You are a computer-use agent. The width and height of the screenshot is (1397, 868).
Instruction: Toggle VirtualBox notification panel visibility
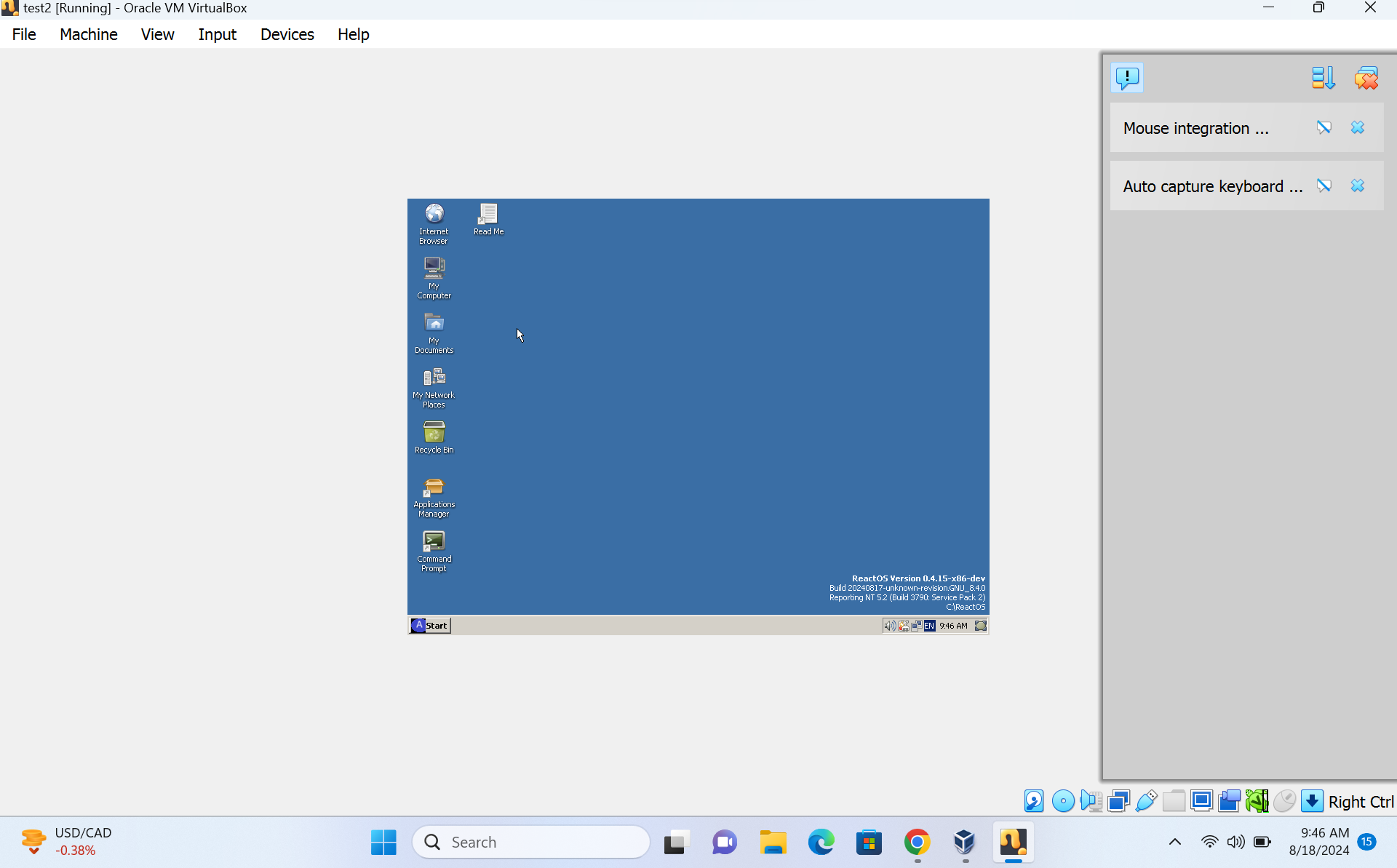[1126, 77]
